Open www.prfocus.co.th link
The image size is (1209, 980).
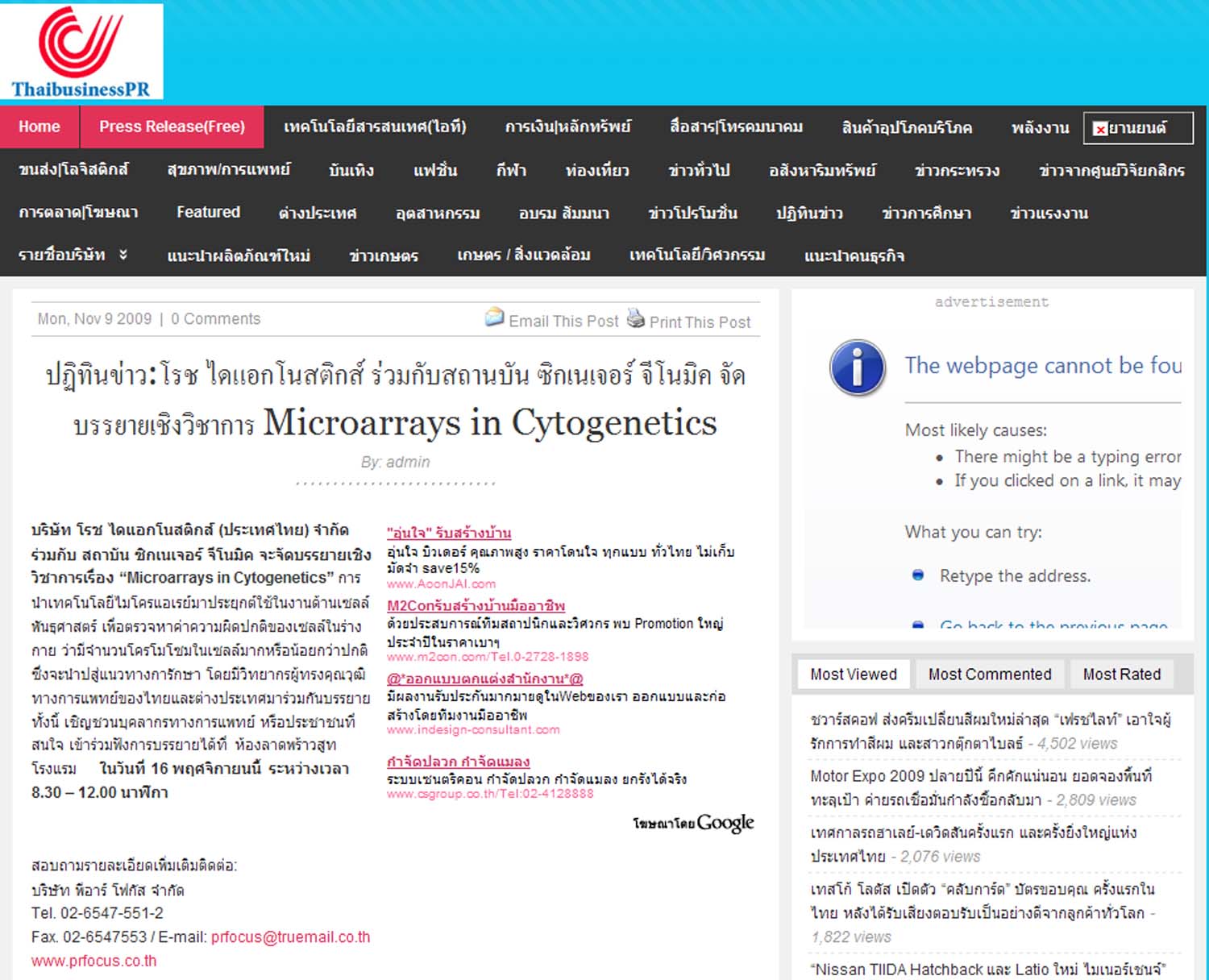point(94,961)
